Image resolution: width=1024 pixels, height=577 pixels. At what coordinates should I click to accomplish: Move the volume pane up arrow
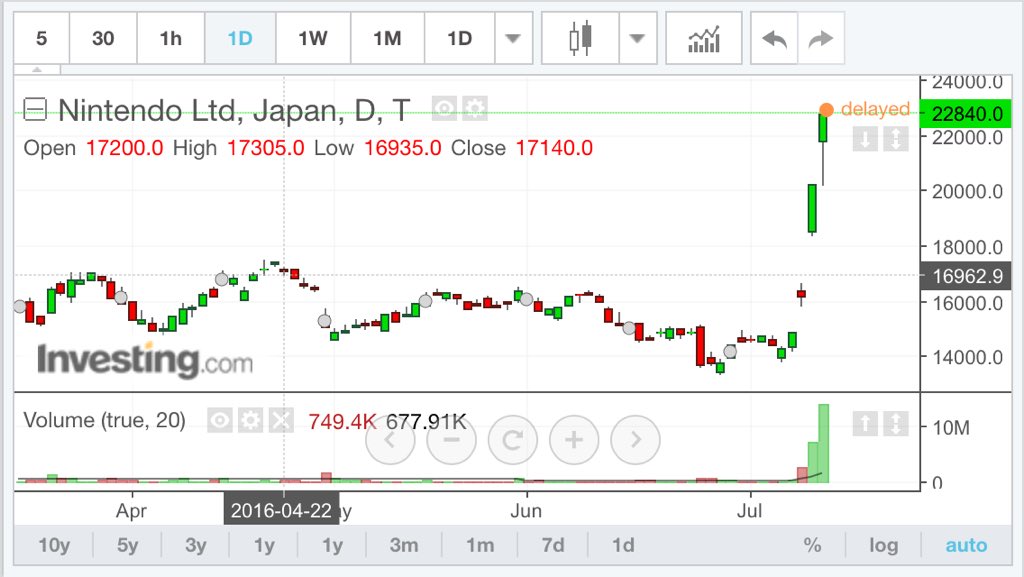[865, 424]
